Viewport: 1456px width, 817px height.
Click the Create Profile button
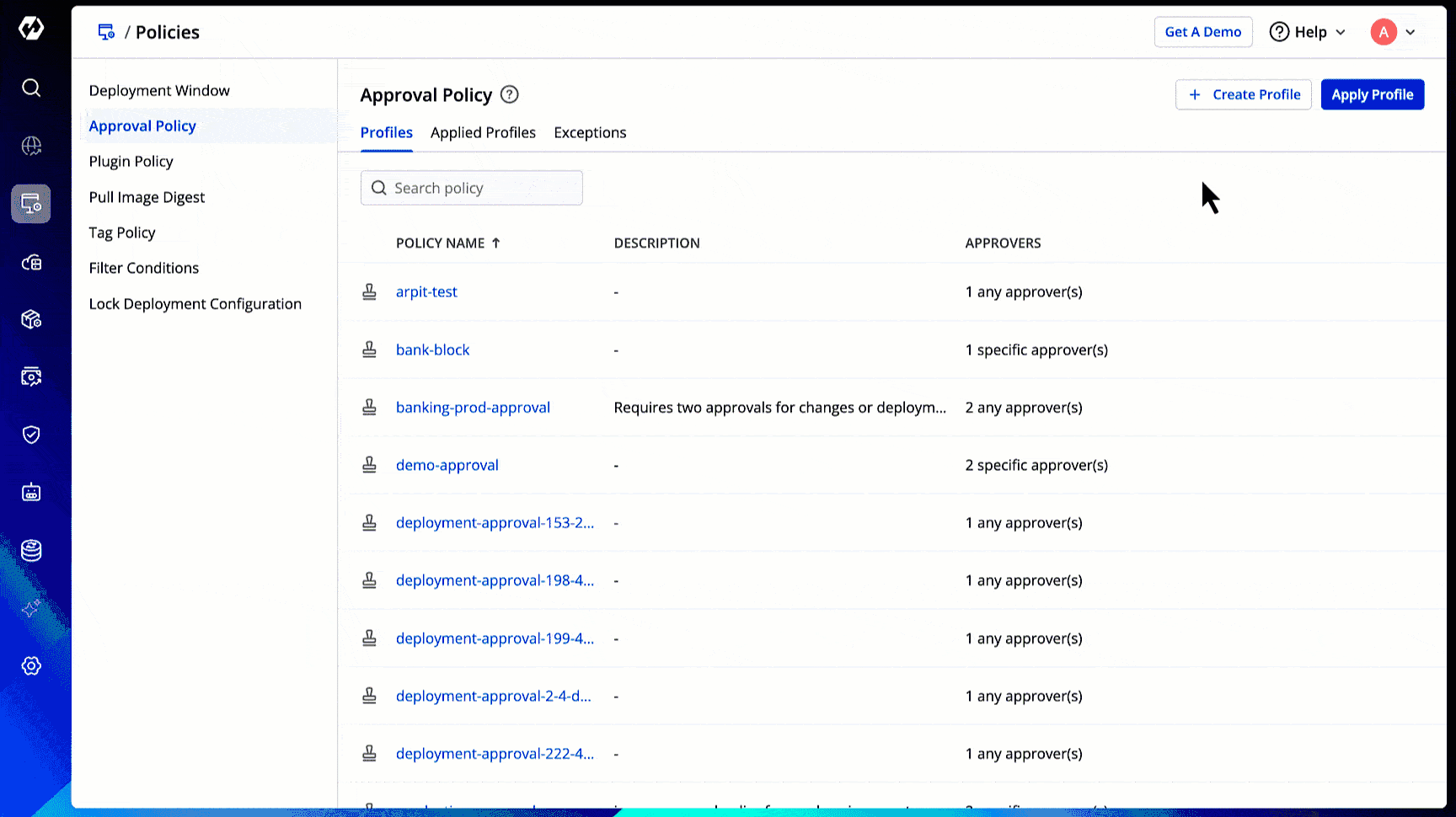1243,94
